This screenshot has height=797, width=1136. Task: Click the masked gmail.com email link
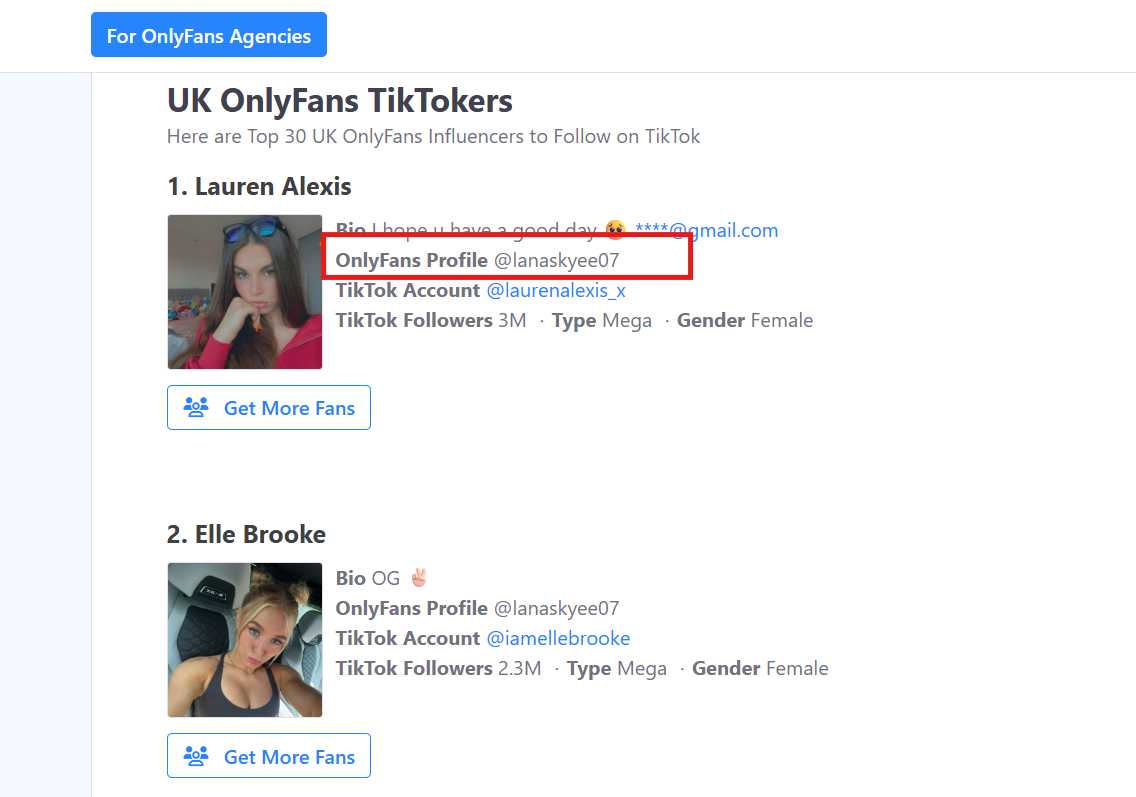[706, 230]
